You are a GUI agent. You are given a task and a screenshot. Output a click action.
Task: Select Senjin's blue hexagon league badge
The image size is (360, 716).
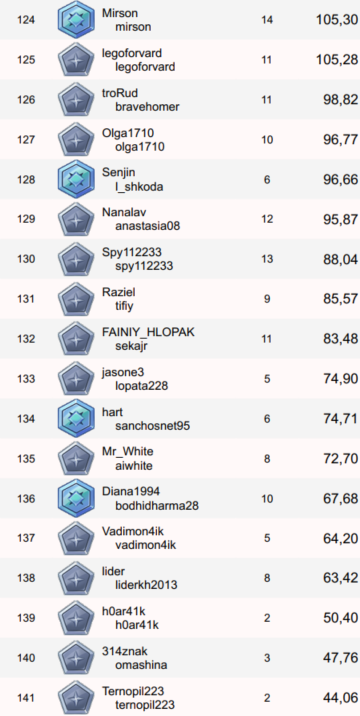click(76, 179)
